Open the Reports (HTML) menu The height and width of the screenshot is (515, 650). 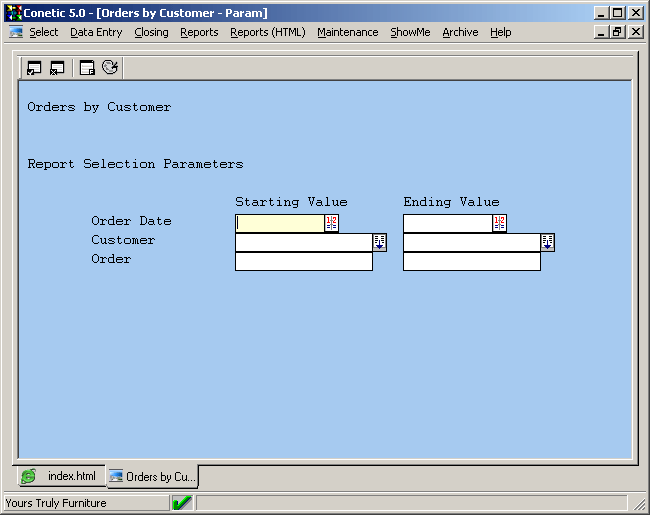click(267, 32)
